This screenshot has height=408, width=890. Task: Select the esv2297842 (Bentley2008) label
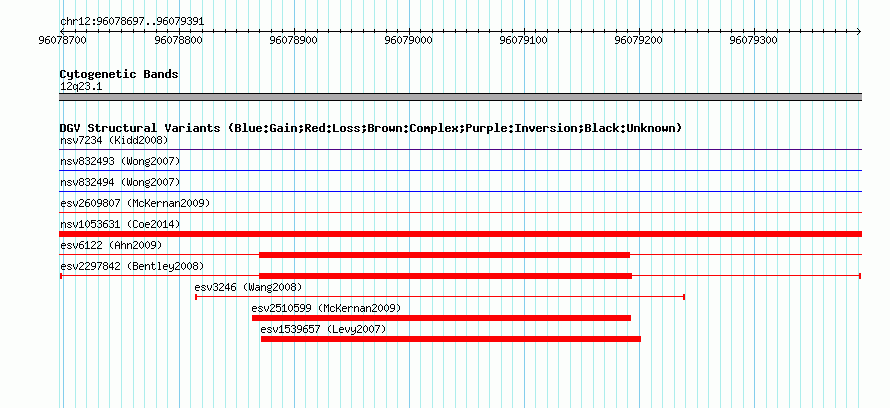pos(132,266)
